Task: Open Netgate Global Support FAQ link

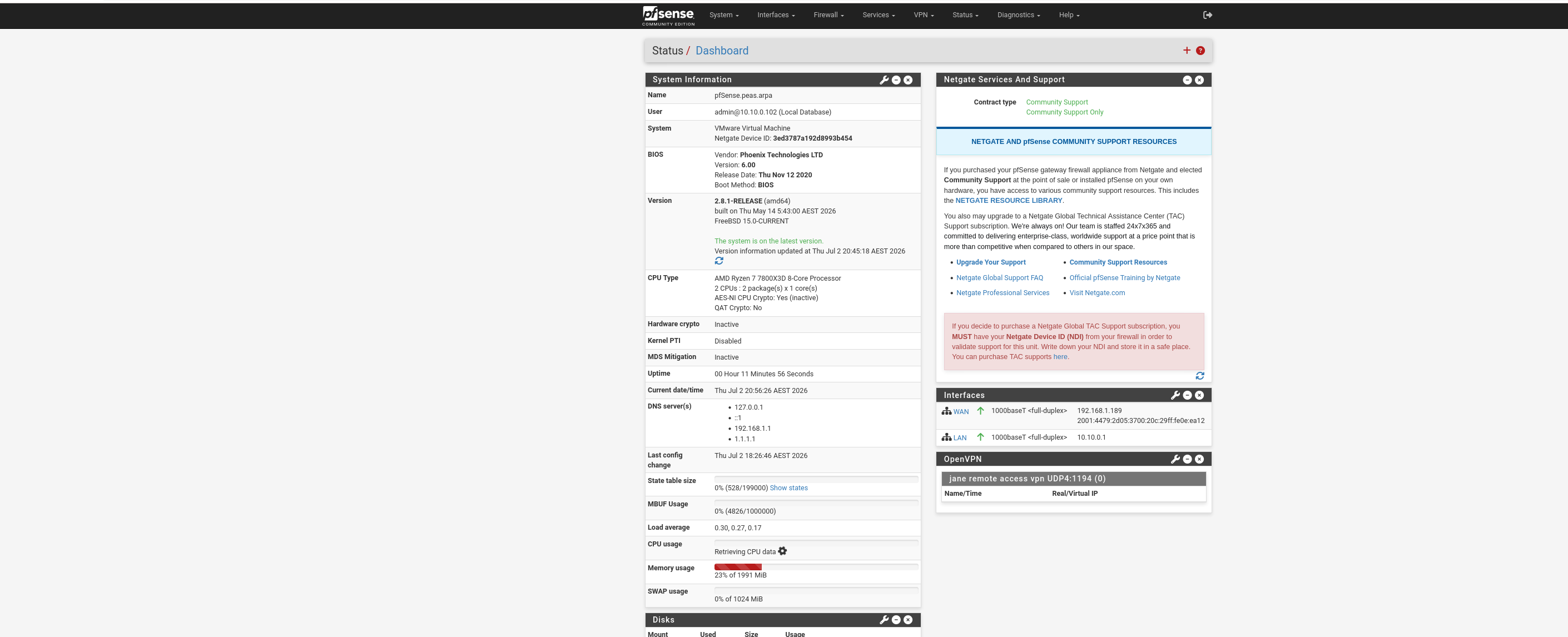Action: [x=1000, y=277]
